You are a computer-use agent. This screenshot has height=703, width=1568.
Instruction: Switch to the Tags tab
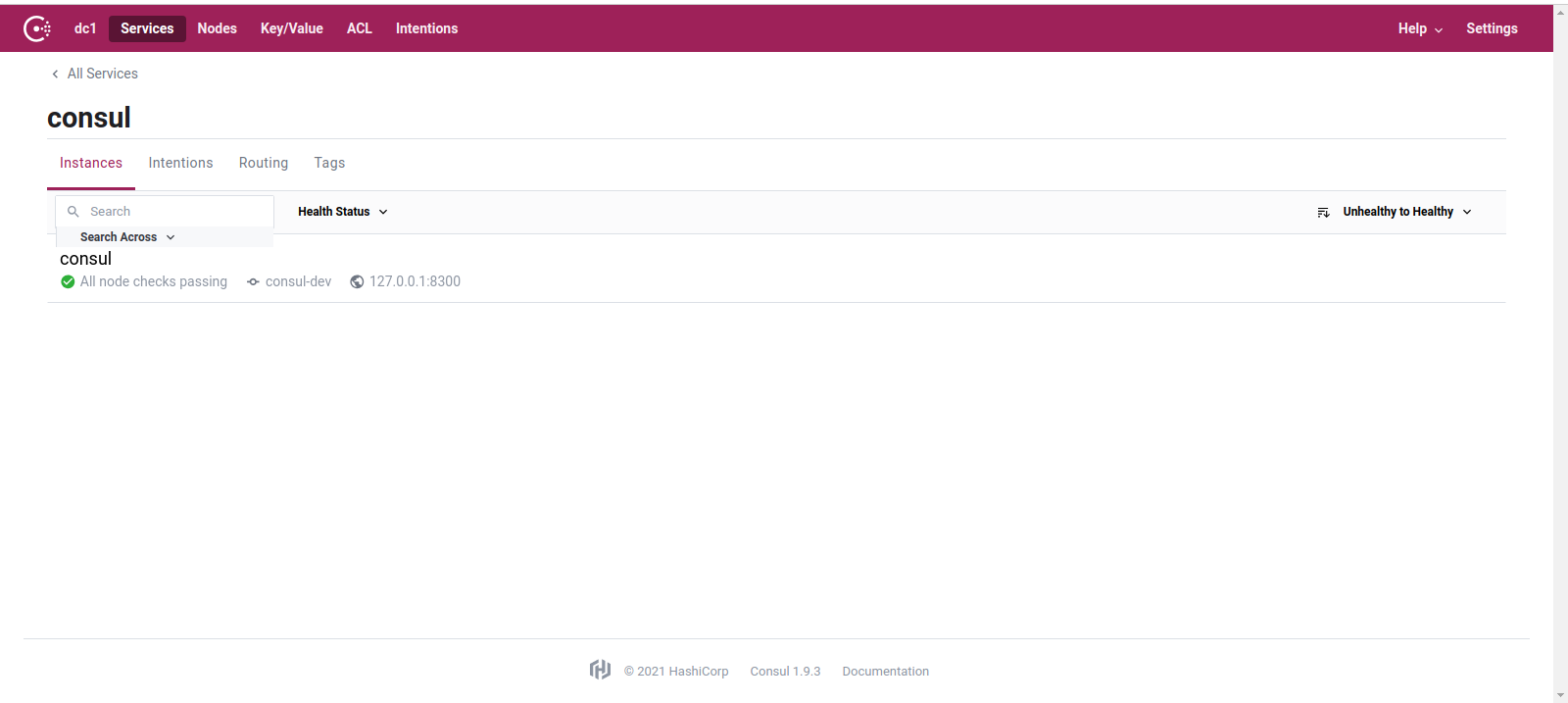coord(329,163)
